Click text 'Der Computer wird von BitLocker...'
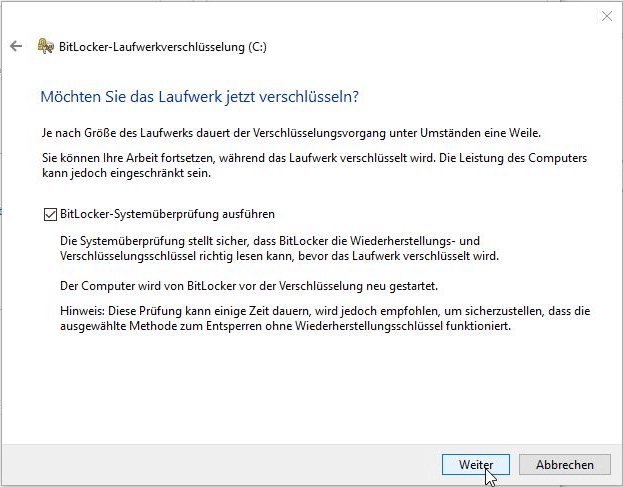623x487 pixels. pos(249,286)
